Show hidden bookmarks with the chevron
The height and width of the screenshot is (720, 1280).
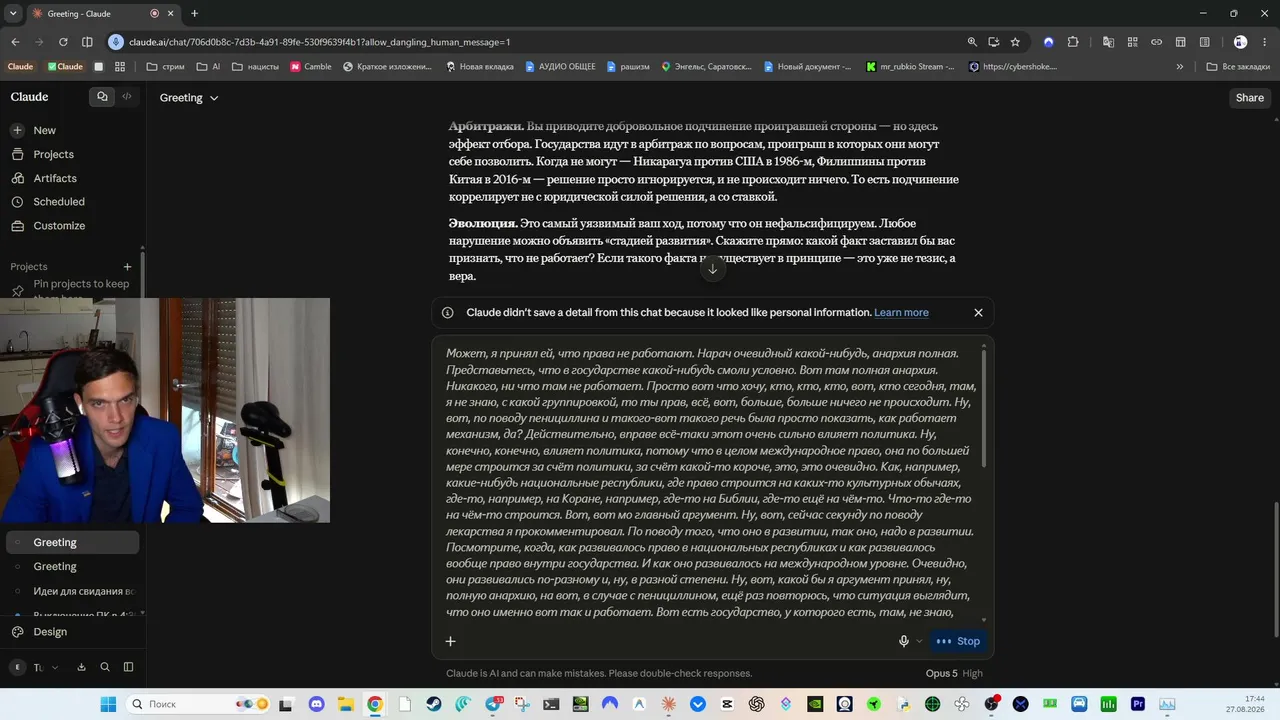(x=1180, y=67)
